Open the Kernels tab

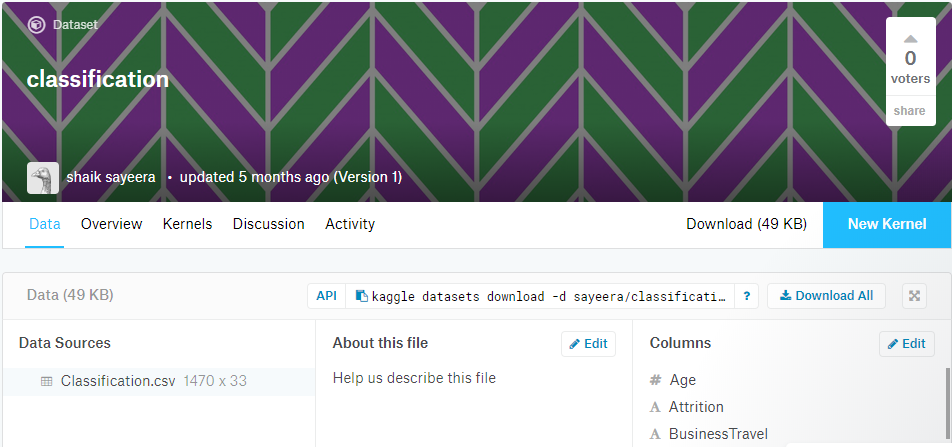click(x=188, y=224)
